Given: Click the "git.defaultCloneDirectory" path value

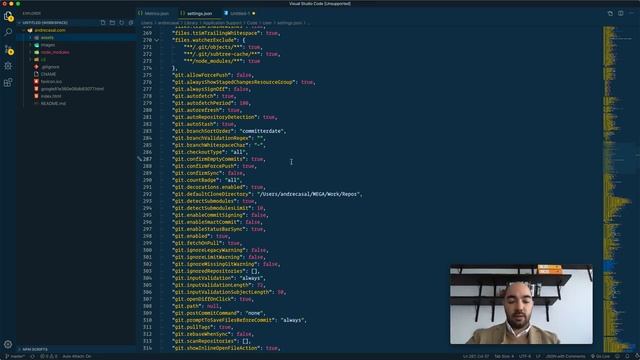Looking at the screenshot, I should 309,194.
